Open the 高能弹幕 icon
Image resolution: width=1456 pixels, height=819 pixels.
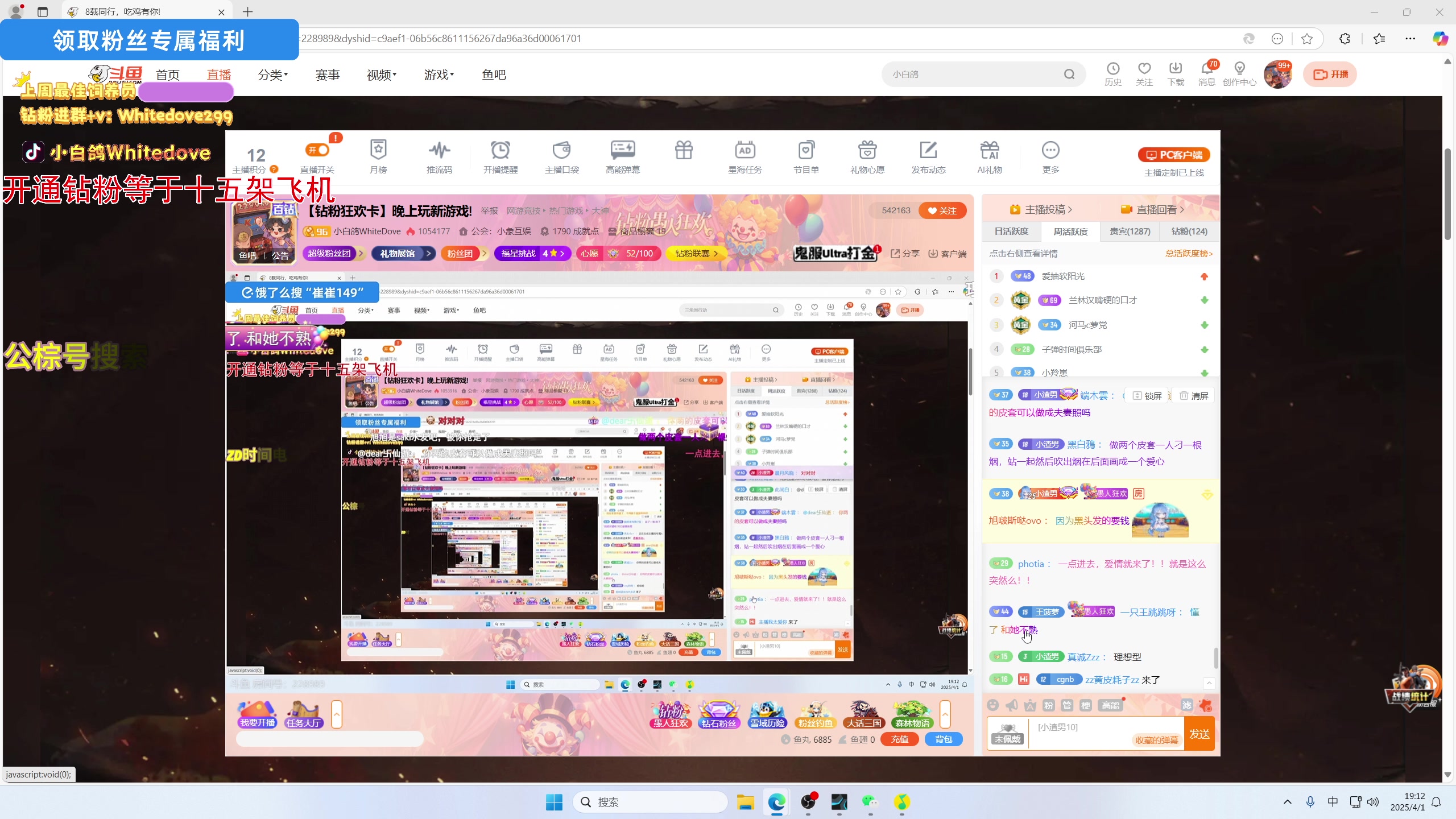tap(622, 151)
